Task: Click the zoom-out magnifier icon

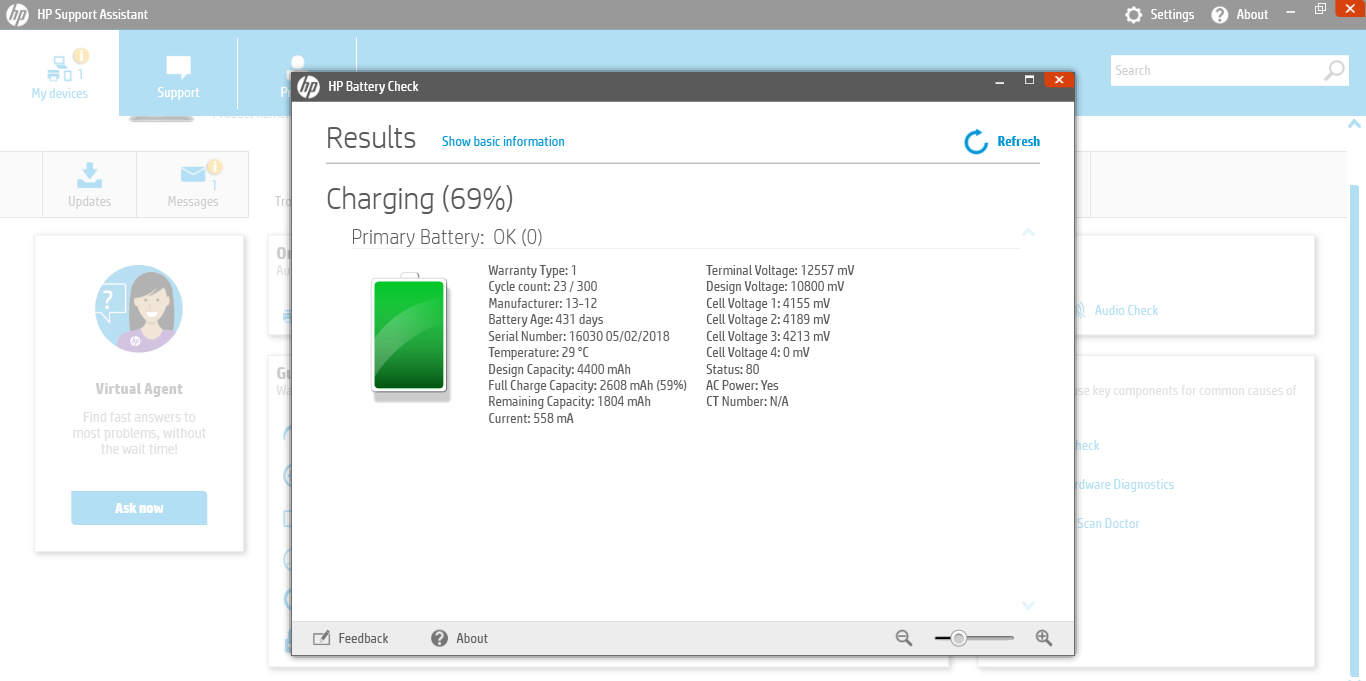Action: tap(903, 637)
